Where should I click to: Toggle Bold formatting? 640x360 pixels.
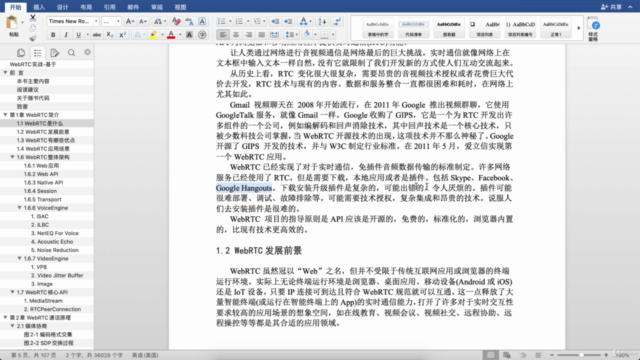click(53, 35)
